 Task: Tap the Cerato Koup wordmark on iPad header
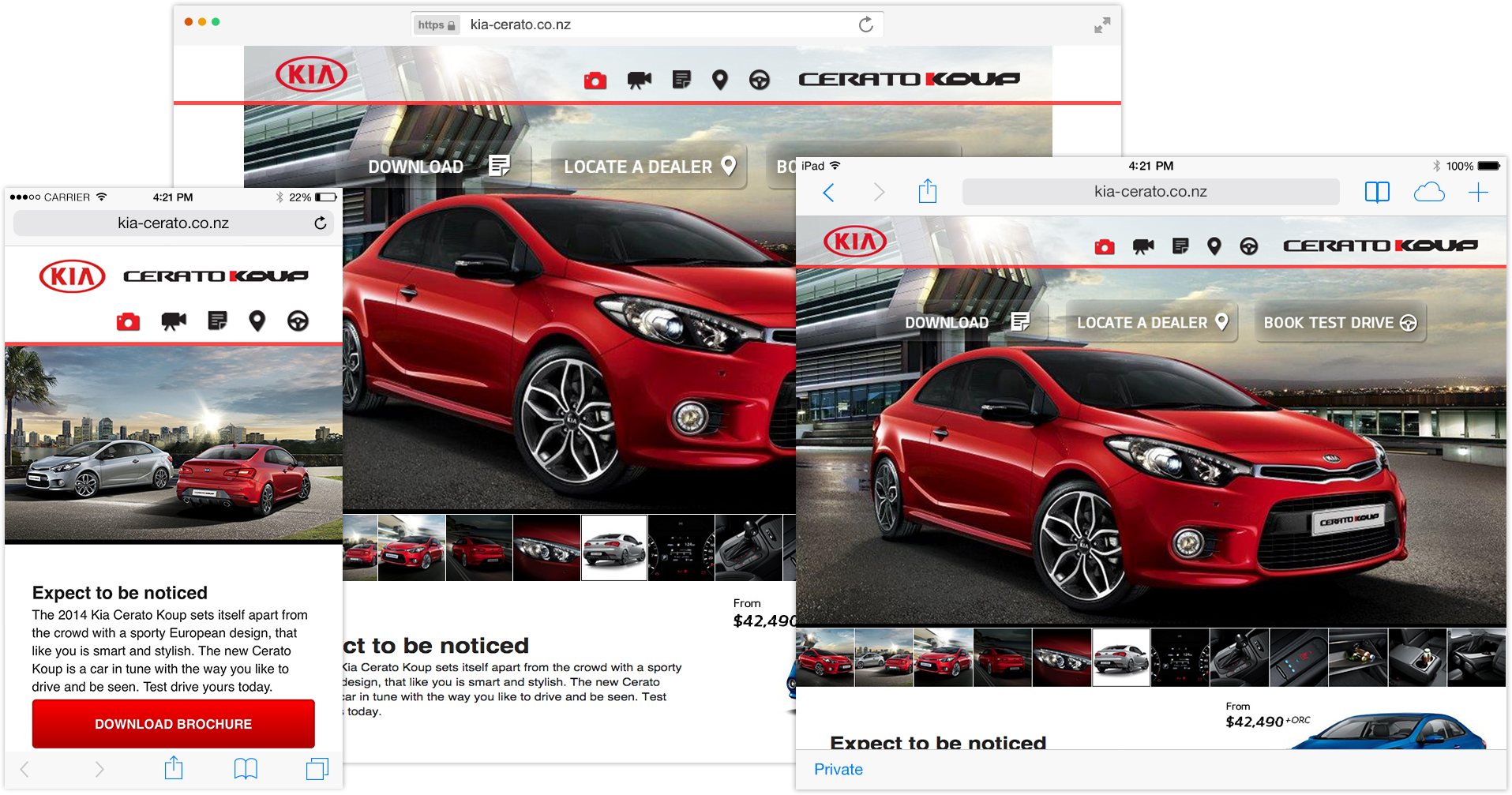click(1380, 246)
